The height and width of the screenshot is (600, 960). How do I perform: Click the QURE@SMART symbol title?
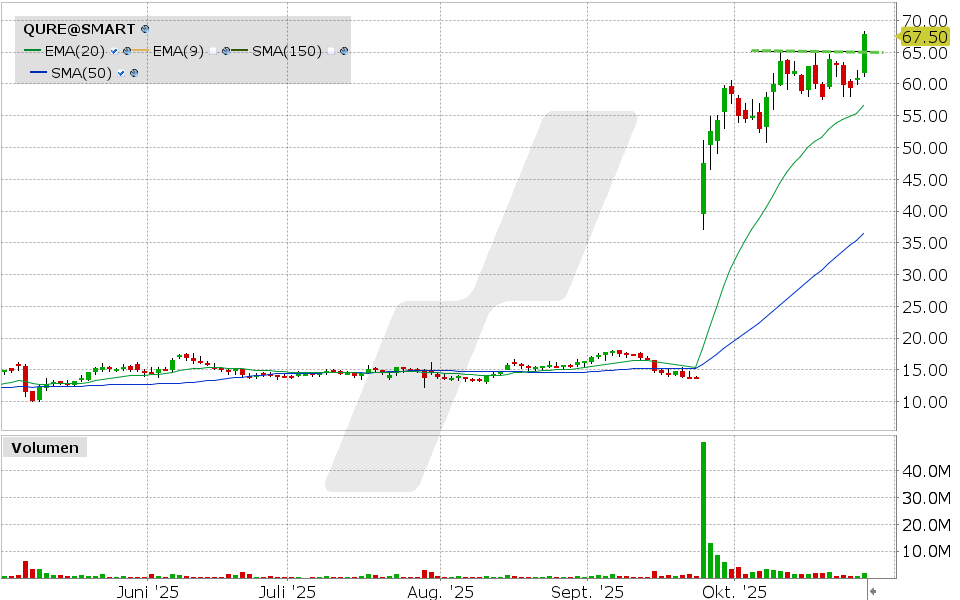tap(79, 30)
